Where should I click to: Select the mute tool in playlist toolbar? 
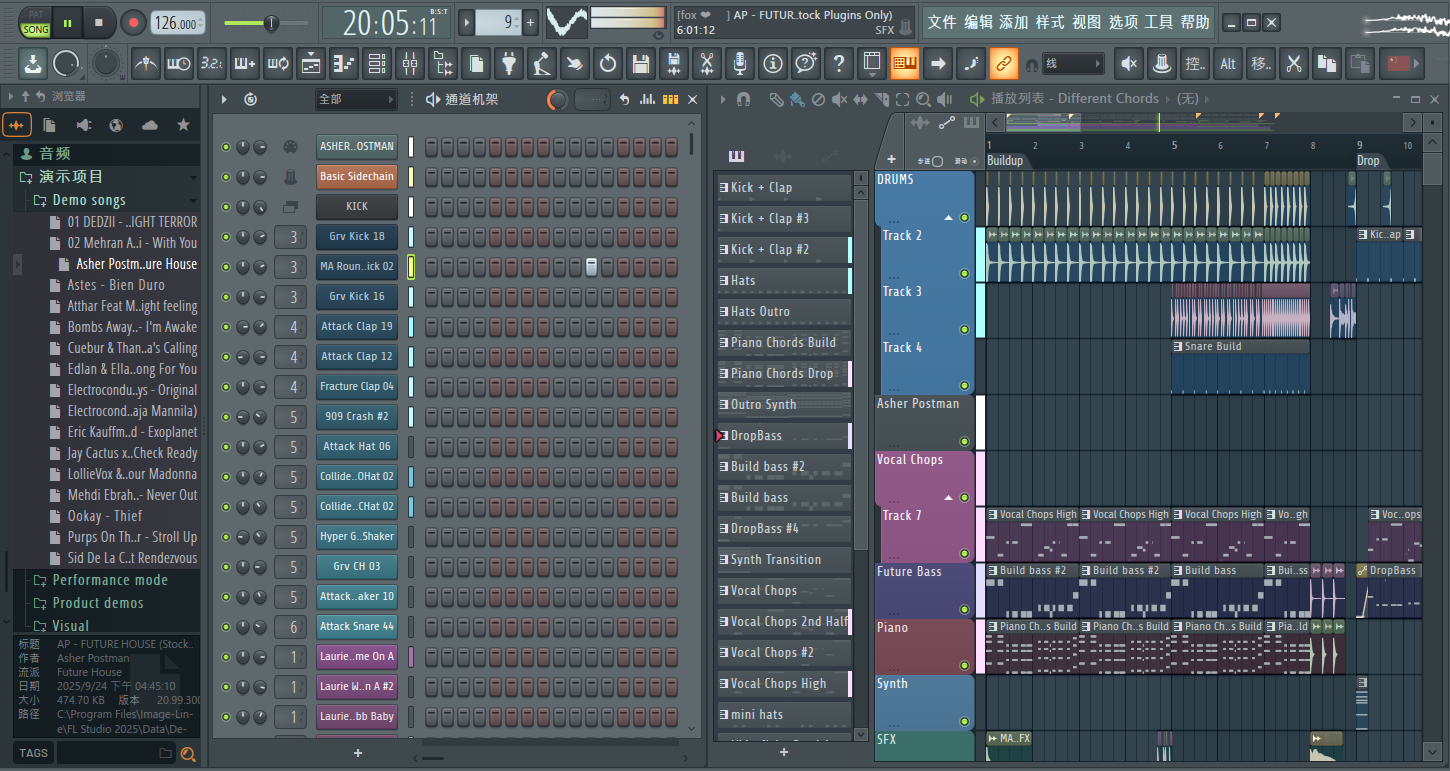click(x=840, y=99)
